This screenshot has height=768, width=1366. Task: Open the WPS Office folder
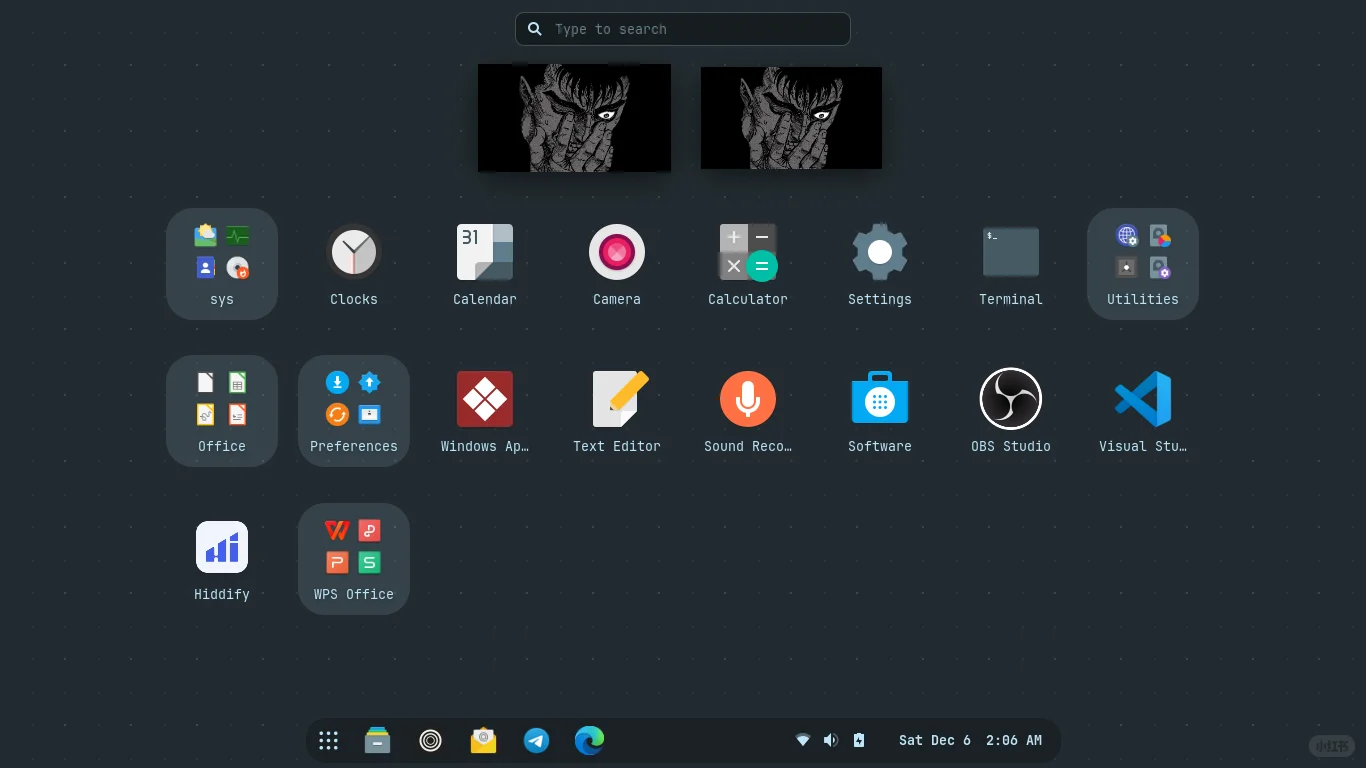coord(354,559)
